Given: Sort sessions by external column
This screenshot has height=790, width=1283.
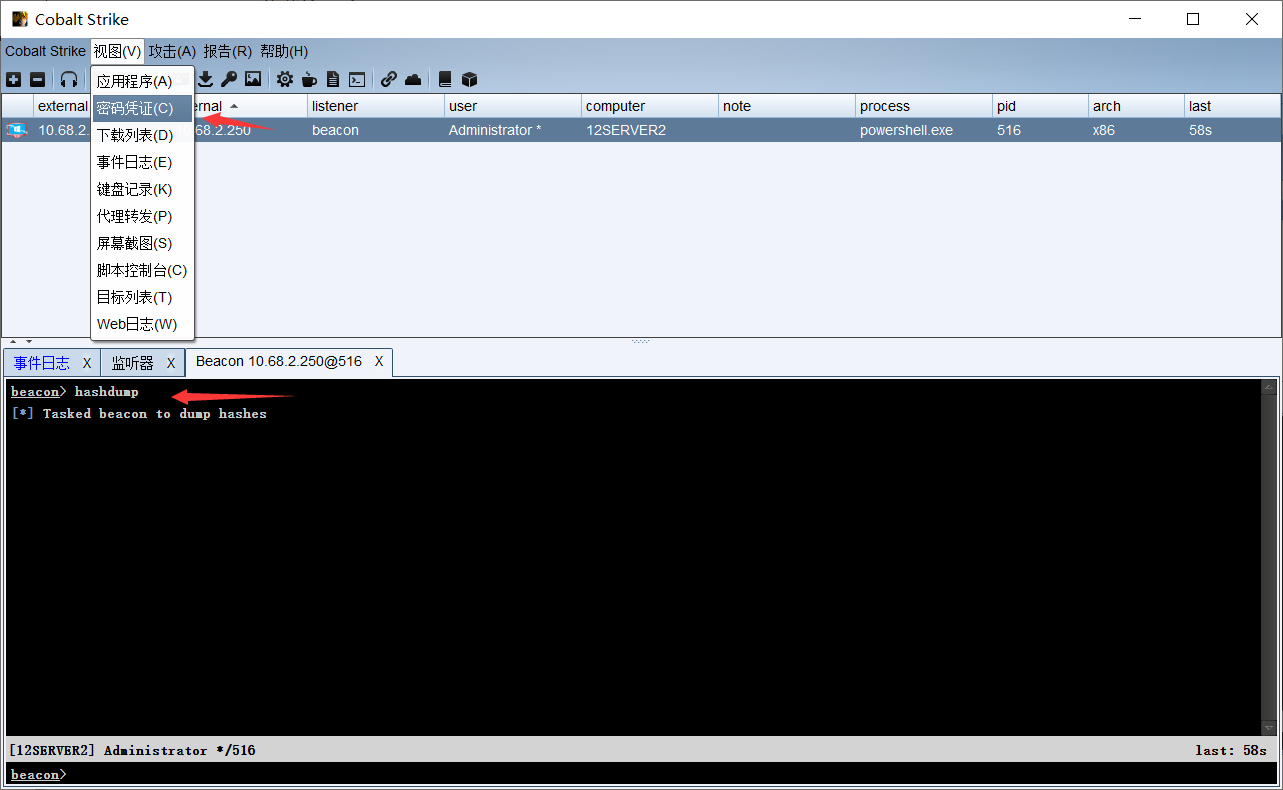Looking at the screenshot, I should [x=62, y=106].
